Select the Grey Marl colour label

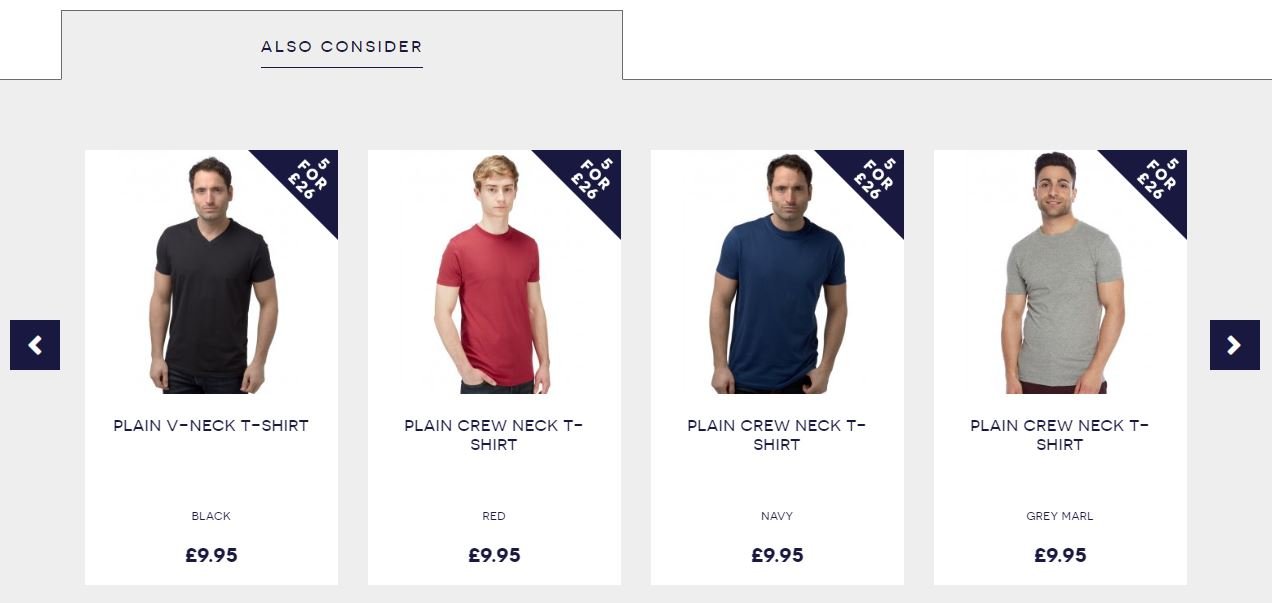click(1060, 516)
